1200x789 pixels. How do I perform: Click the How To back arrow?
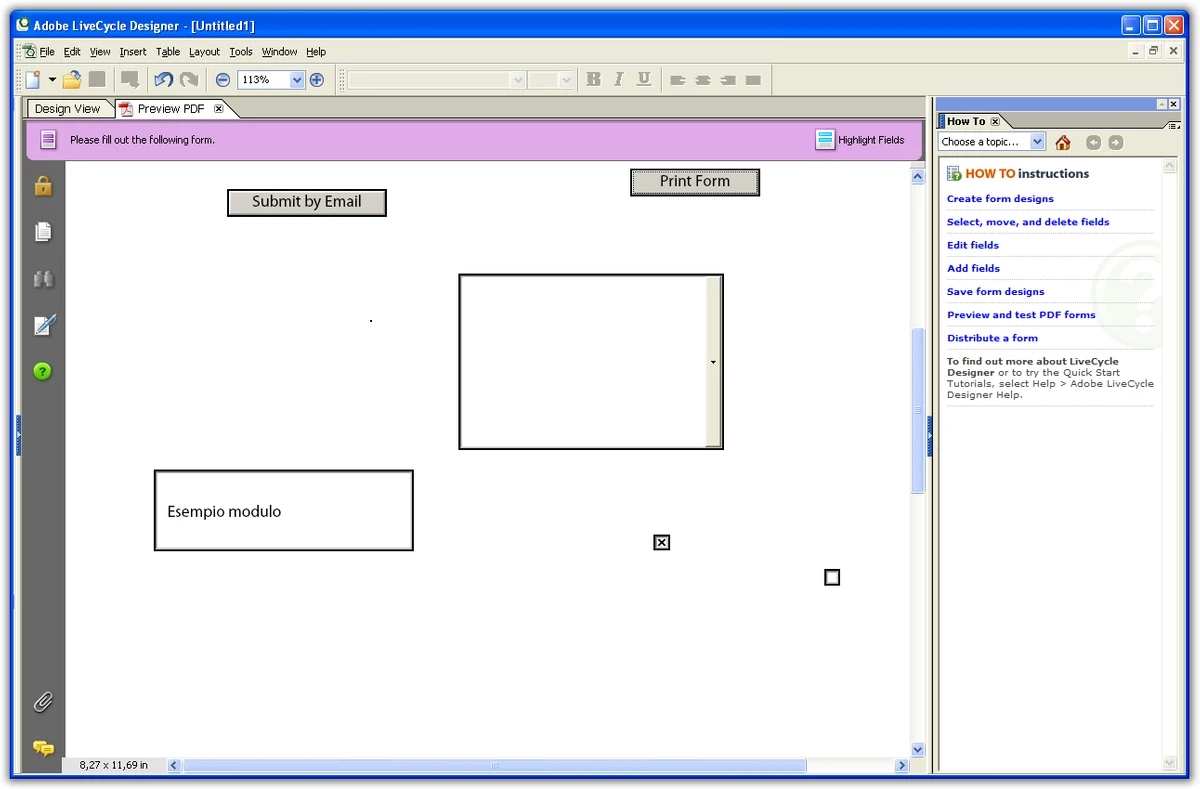pyautogui.click(x=1094, y=142)
